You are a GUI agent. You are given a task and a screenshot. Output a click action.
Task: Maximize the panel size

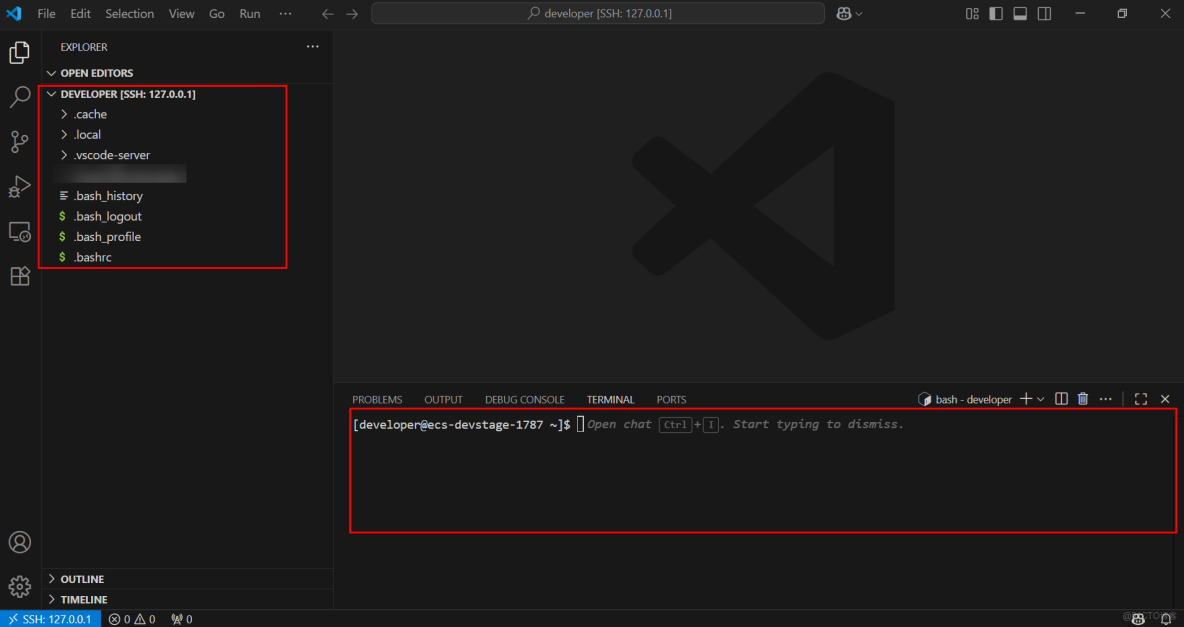1141,399
